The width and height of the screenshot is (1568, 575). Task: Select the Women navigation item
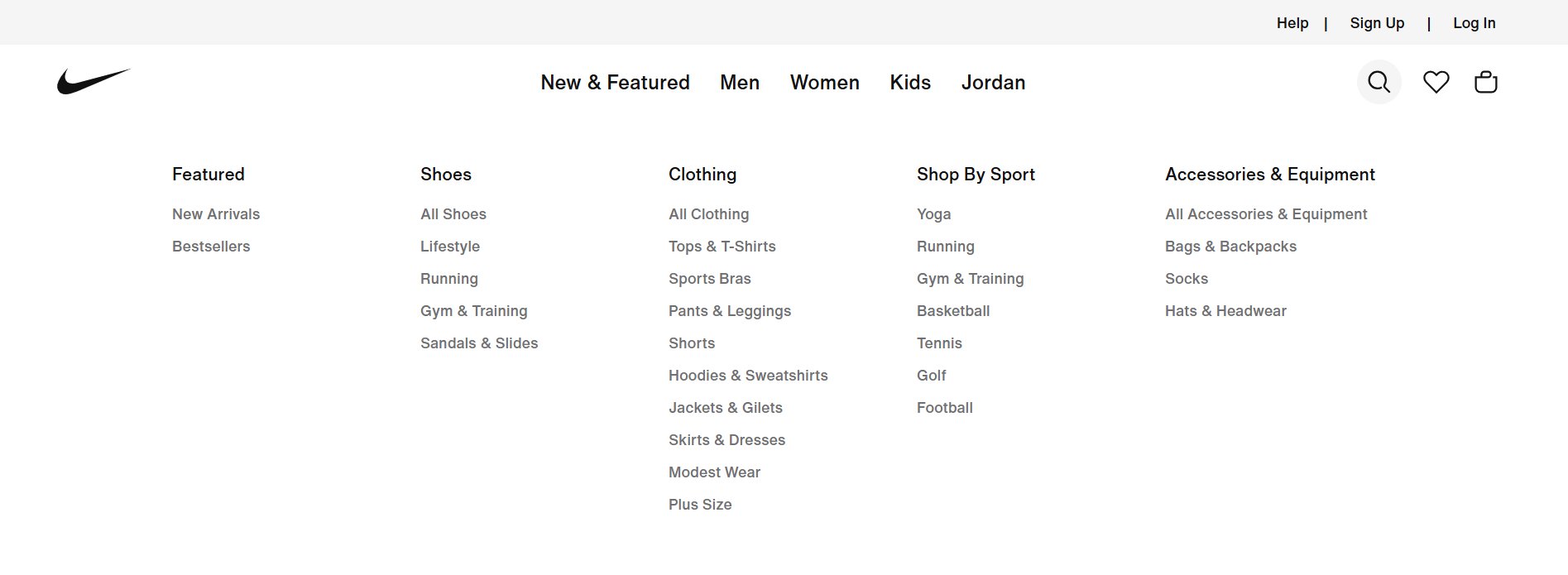(824, 82)
